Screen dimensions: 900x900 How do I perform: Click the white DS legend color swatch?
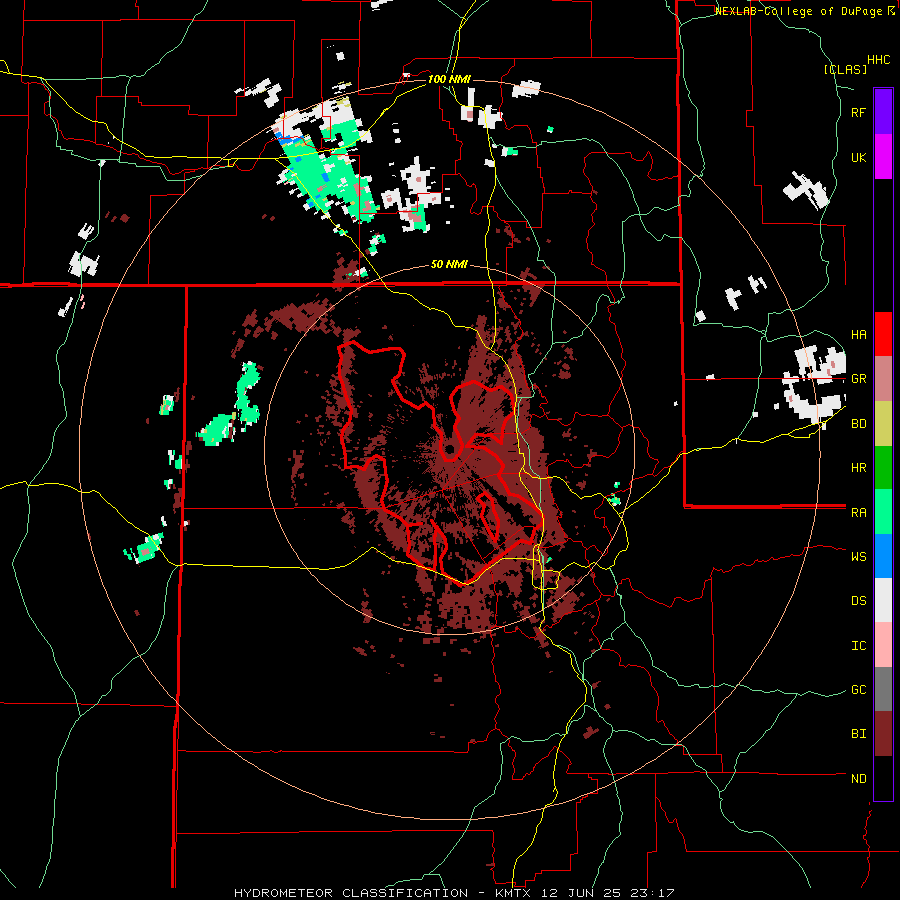click(x=883, y=601)
